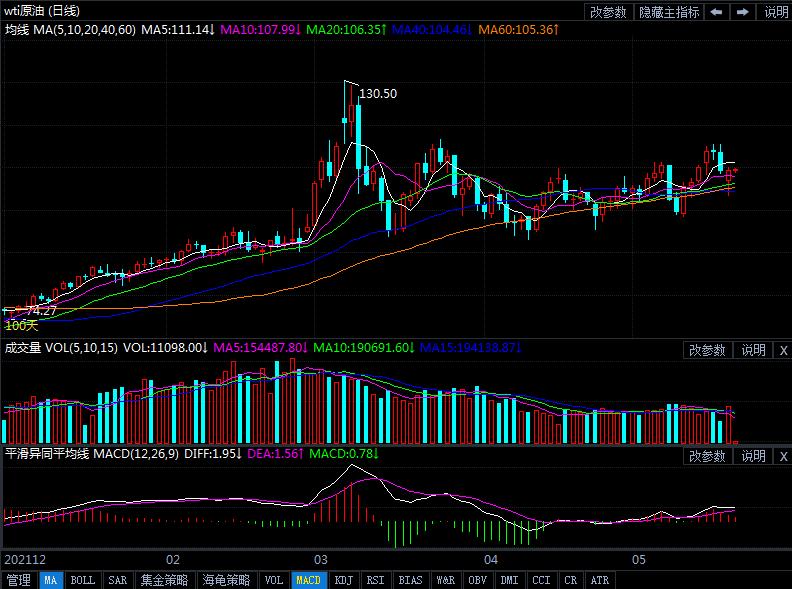This screenshot has height=589, width=792.
Task: Switch to 集金策略 strategy tab
Action: click(x=165, y=580)
